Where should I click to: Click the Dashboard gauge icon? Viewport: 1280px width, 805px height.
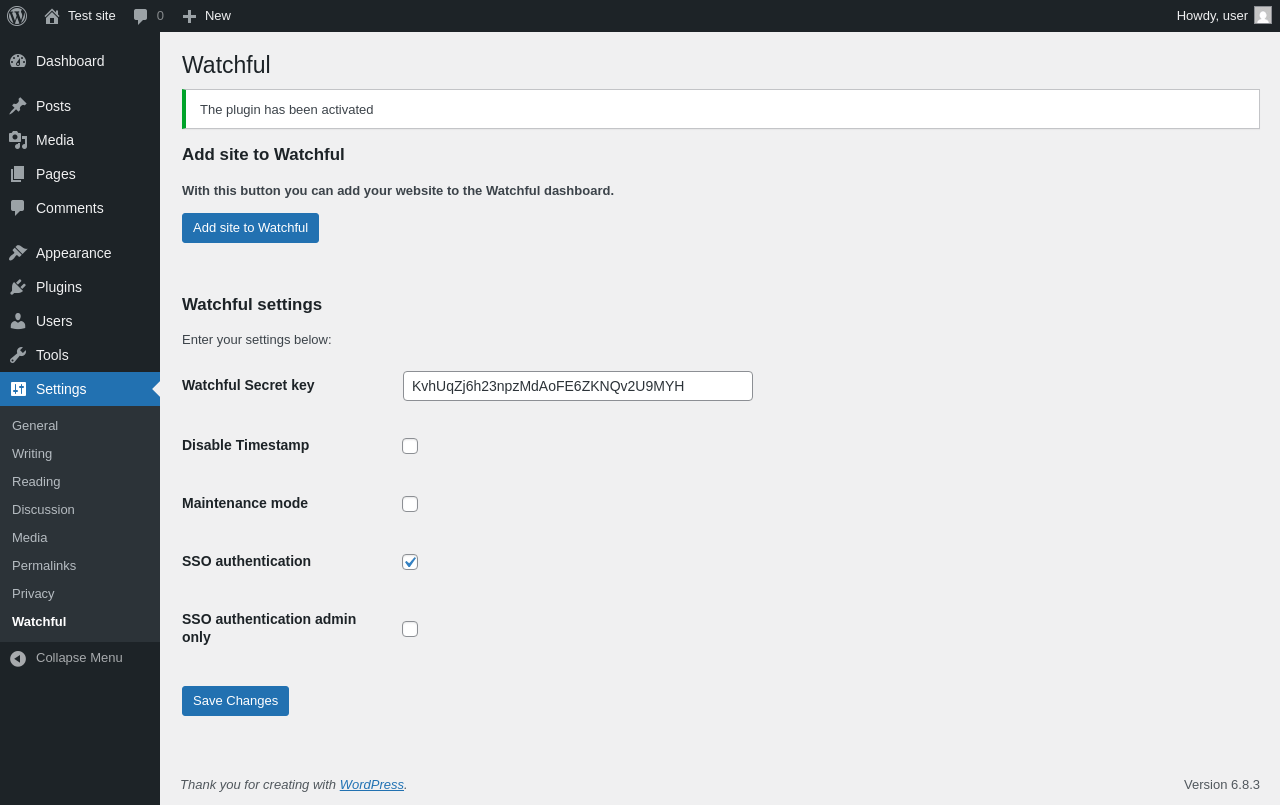pos(18,61)
